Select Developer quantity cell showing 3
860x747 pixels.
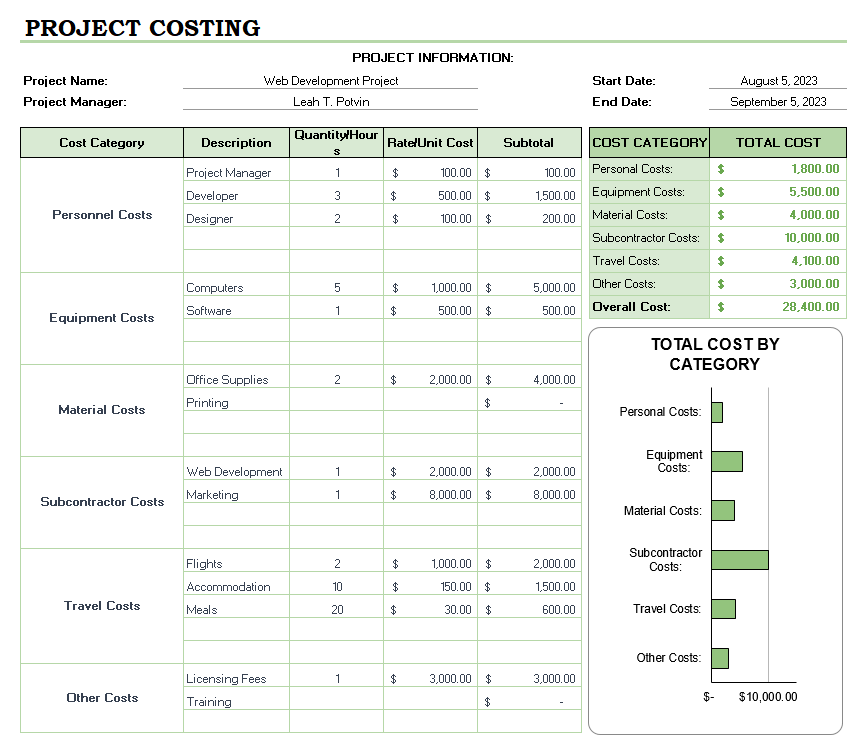336,195
